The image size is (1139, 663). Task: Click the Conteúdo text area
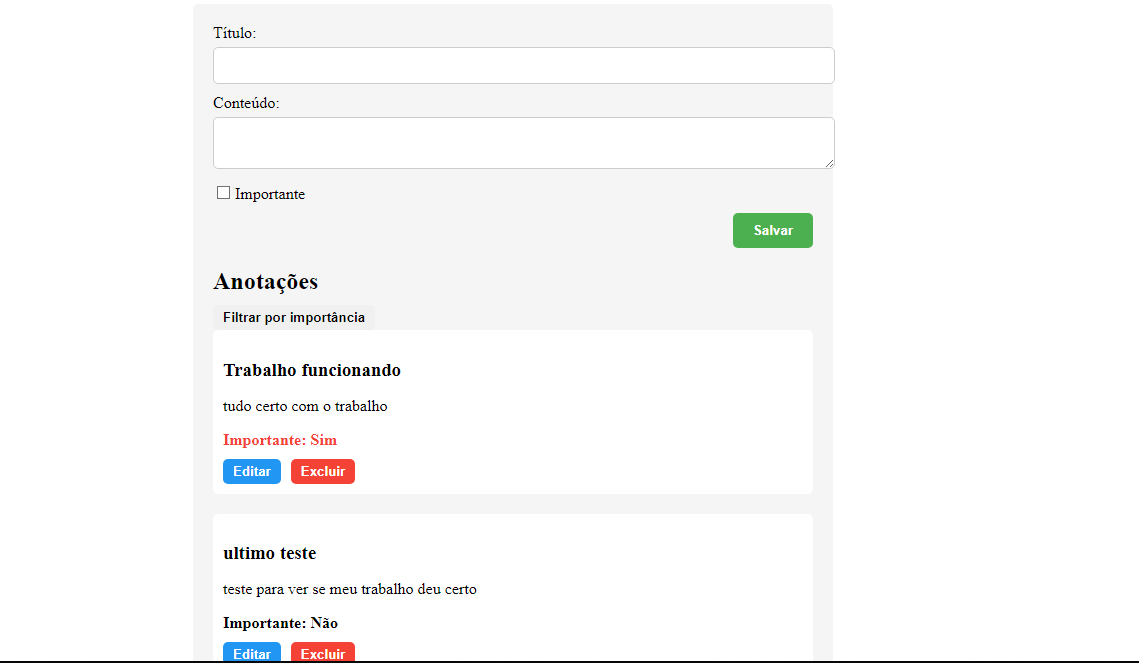[x=523, y=142]
